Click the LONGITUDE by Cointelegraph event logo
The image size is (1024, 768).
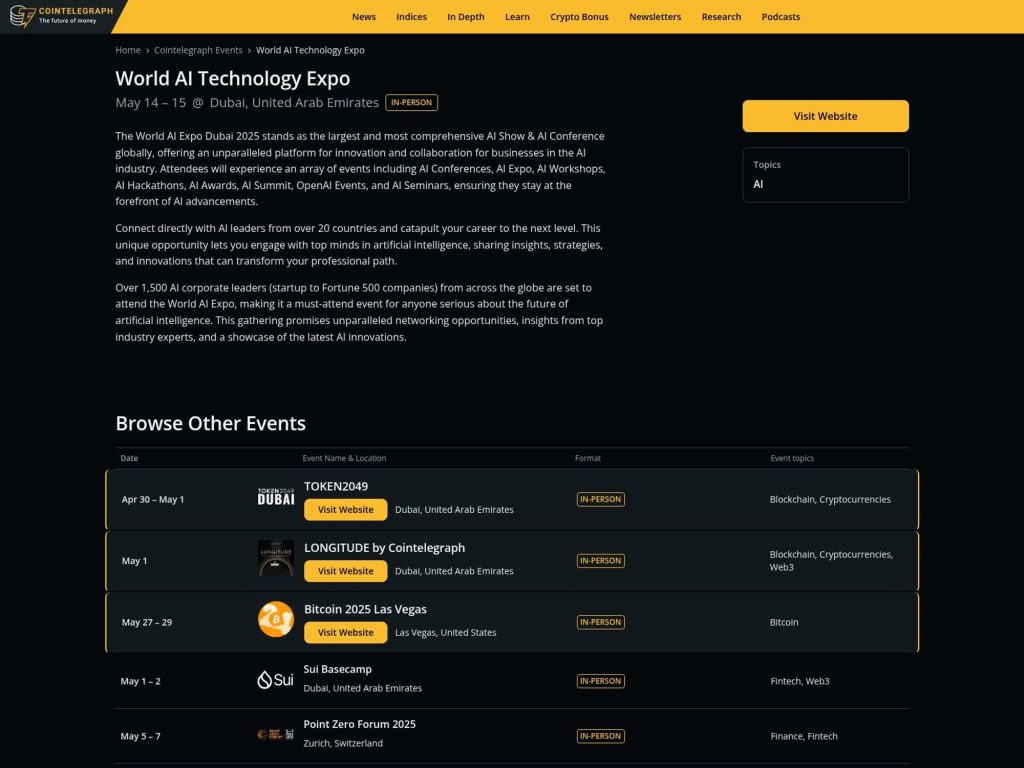tap(275, 557)
